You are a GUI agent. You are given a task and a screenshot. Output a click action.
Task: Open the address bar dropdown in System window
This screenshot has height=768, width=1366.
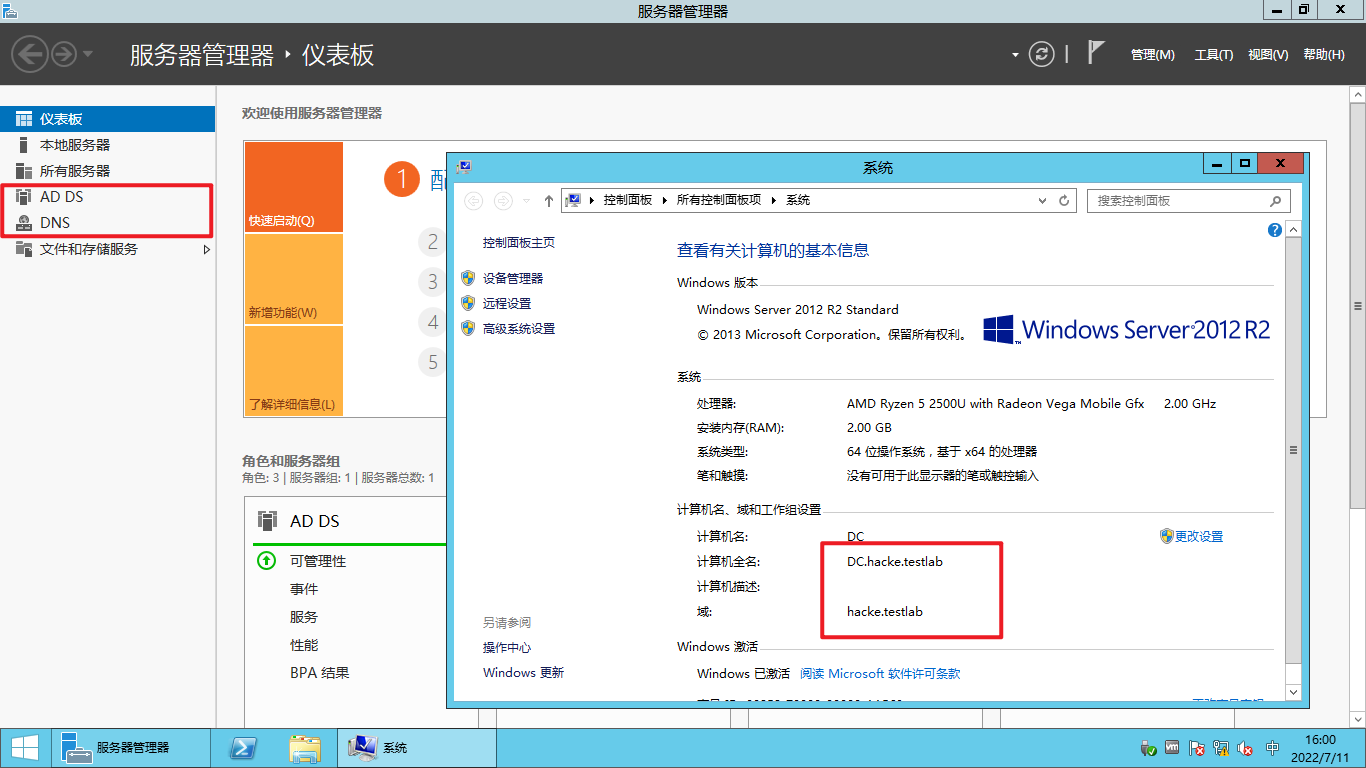1042,200
